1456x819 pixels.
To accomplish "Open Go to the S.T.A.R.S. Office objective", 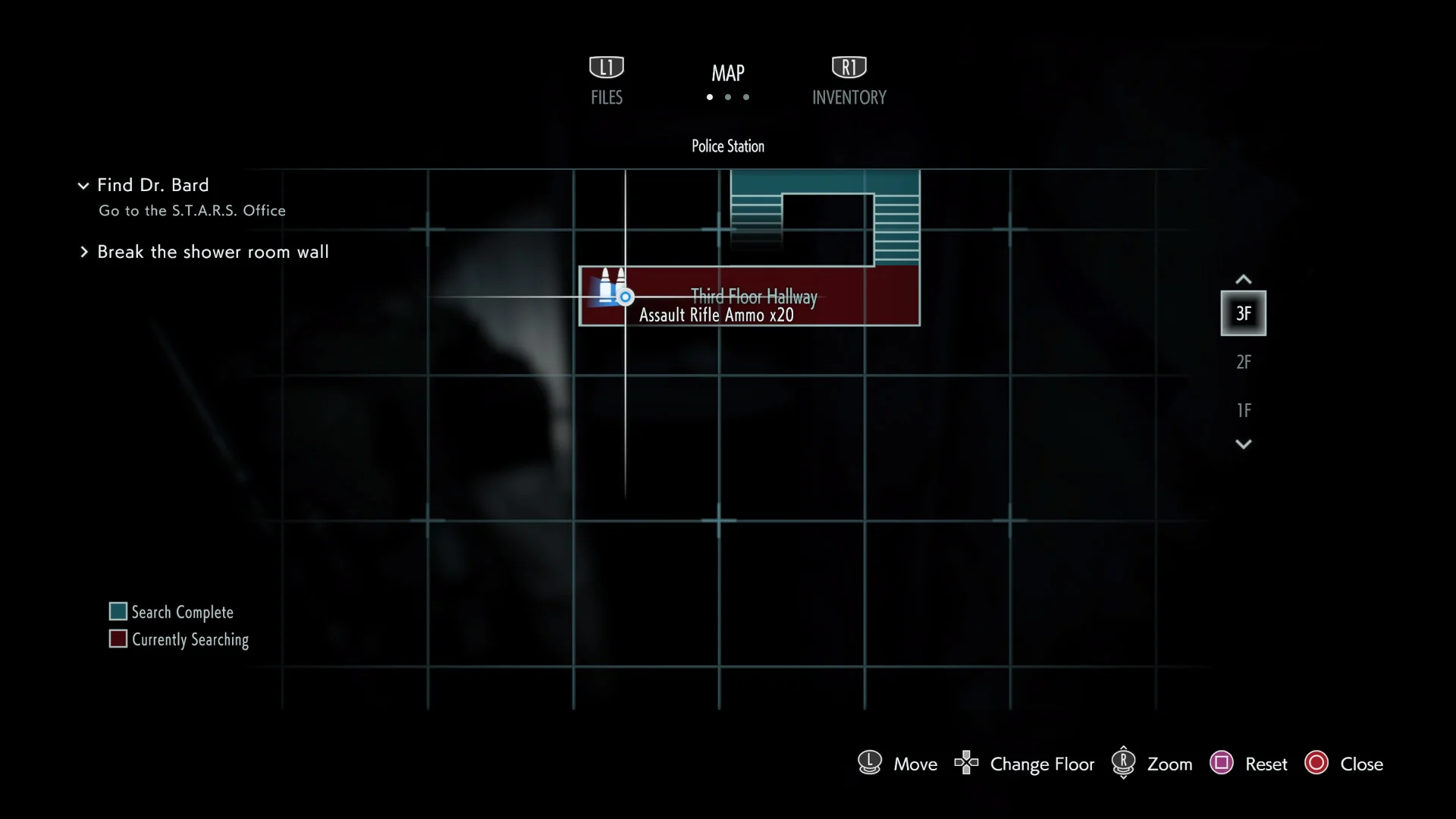I will [x=191, y=210].
